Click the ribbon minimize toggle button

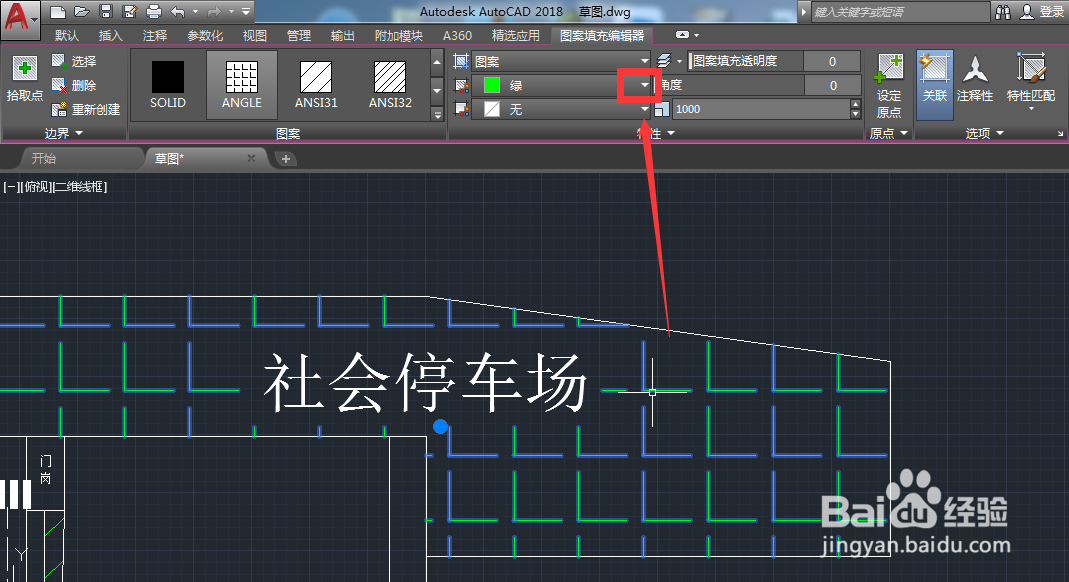coord(682,35)
